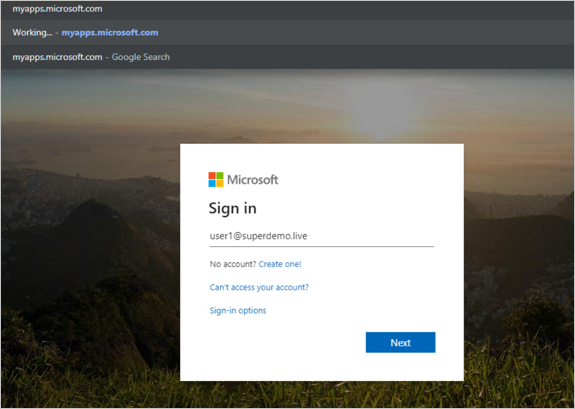This screenshot has width=575, height=409.
Task: Click the 'No account?' text
Action: pos(233,264)
